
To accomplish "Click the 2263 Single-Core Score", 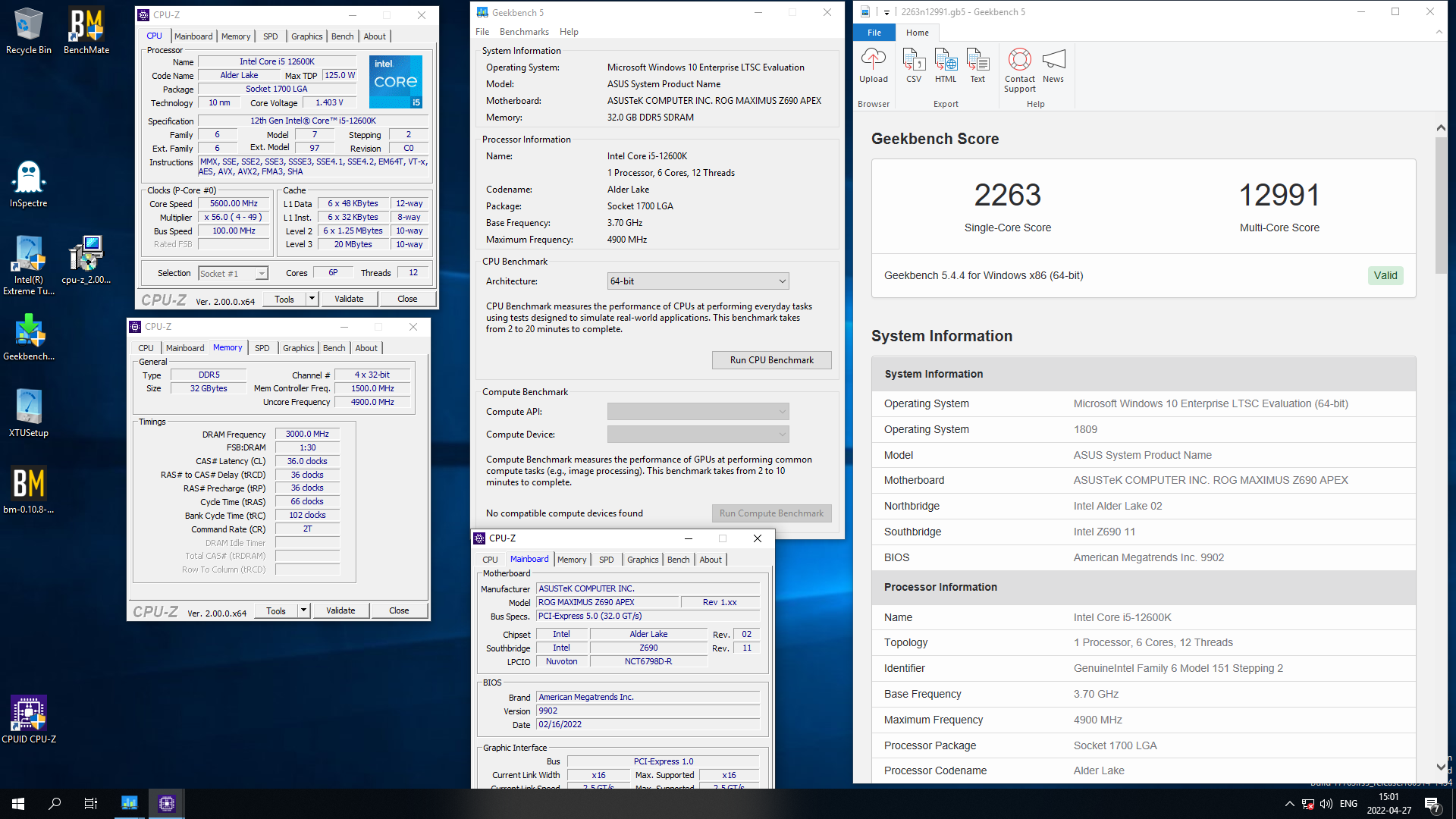I will pos(1008,195).
